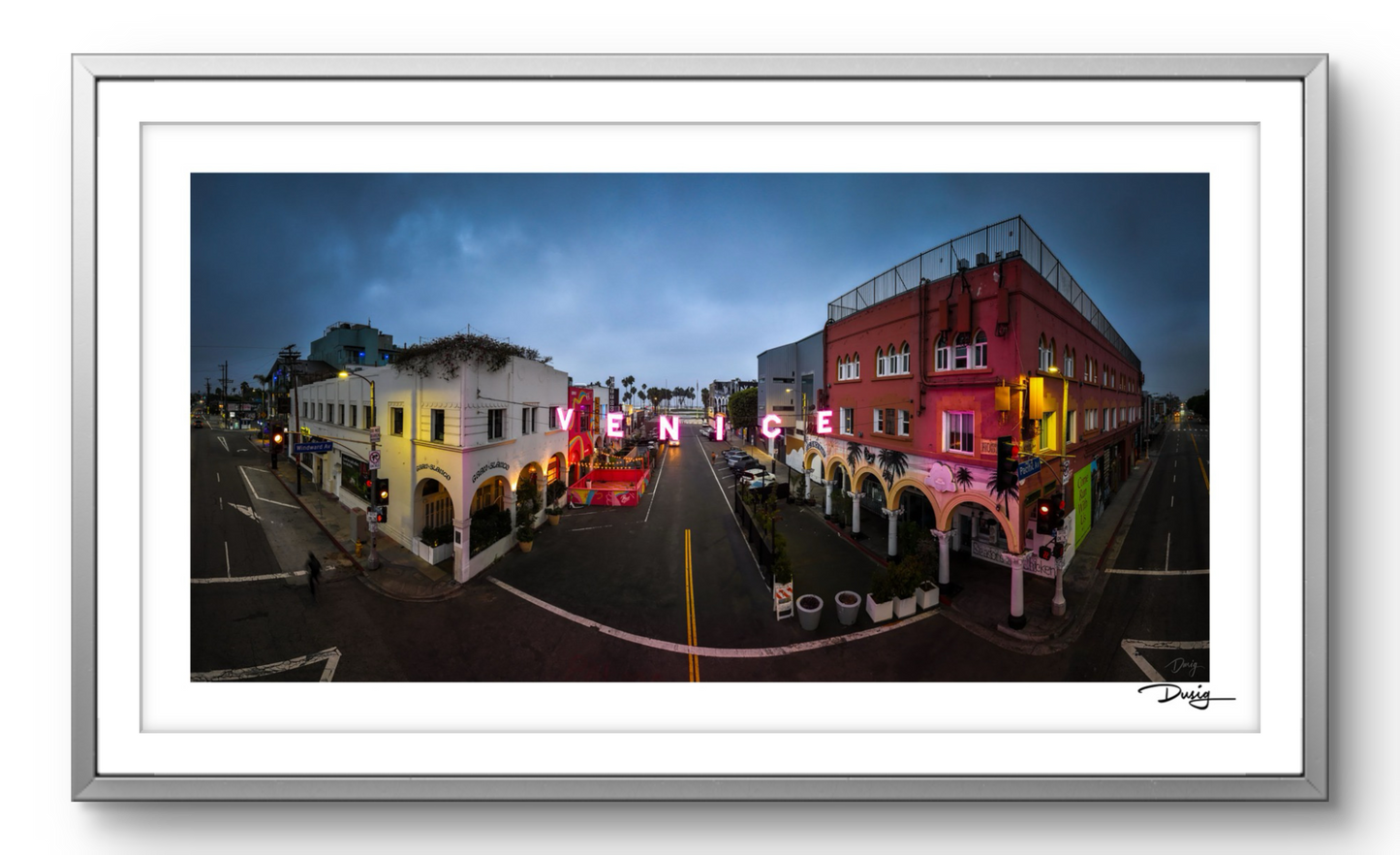Click the letter N in the Venice sign
Image resolution: width=1400 pixels, height=855 pixels.
click(x=669, y=427)
